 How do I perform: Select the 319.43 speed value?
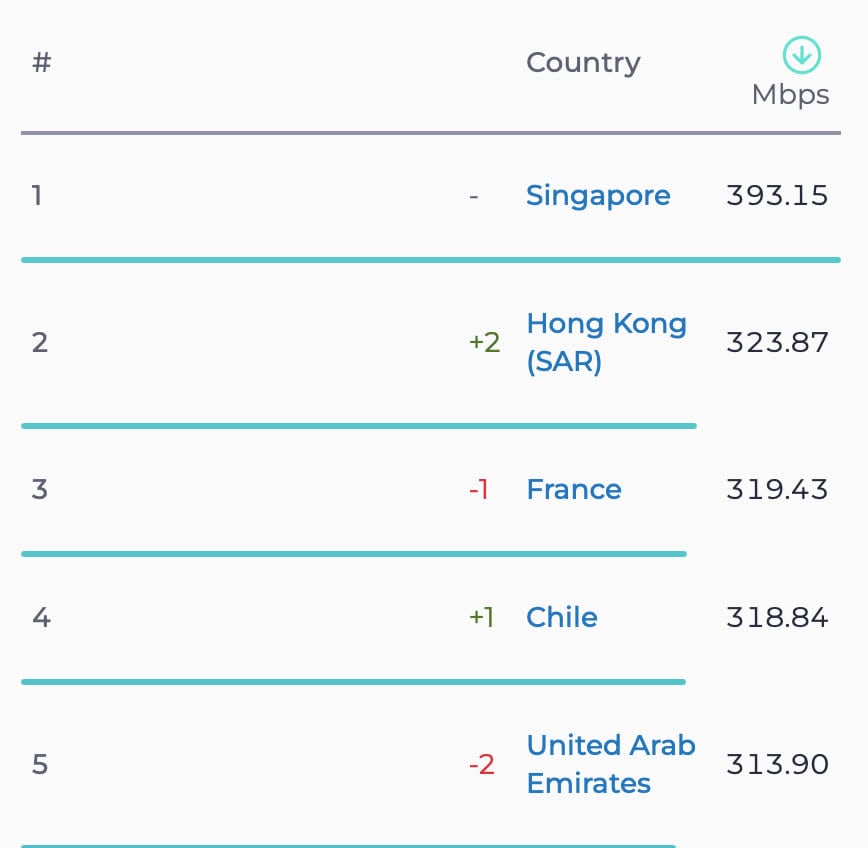[777, 489]
